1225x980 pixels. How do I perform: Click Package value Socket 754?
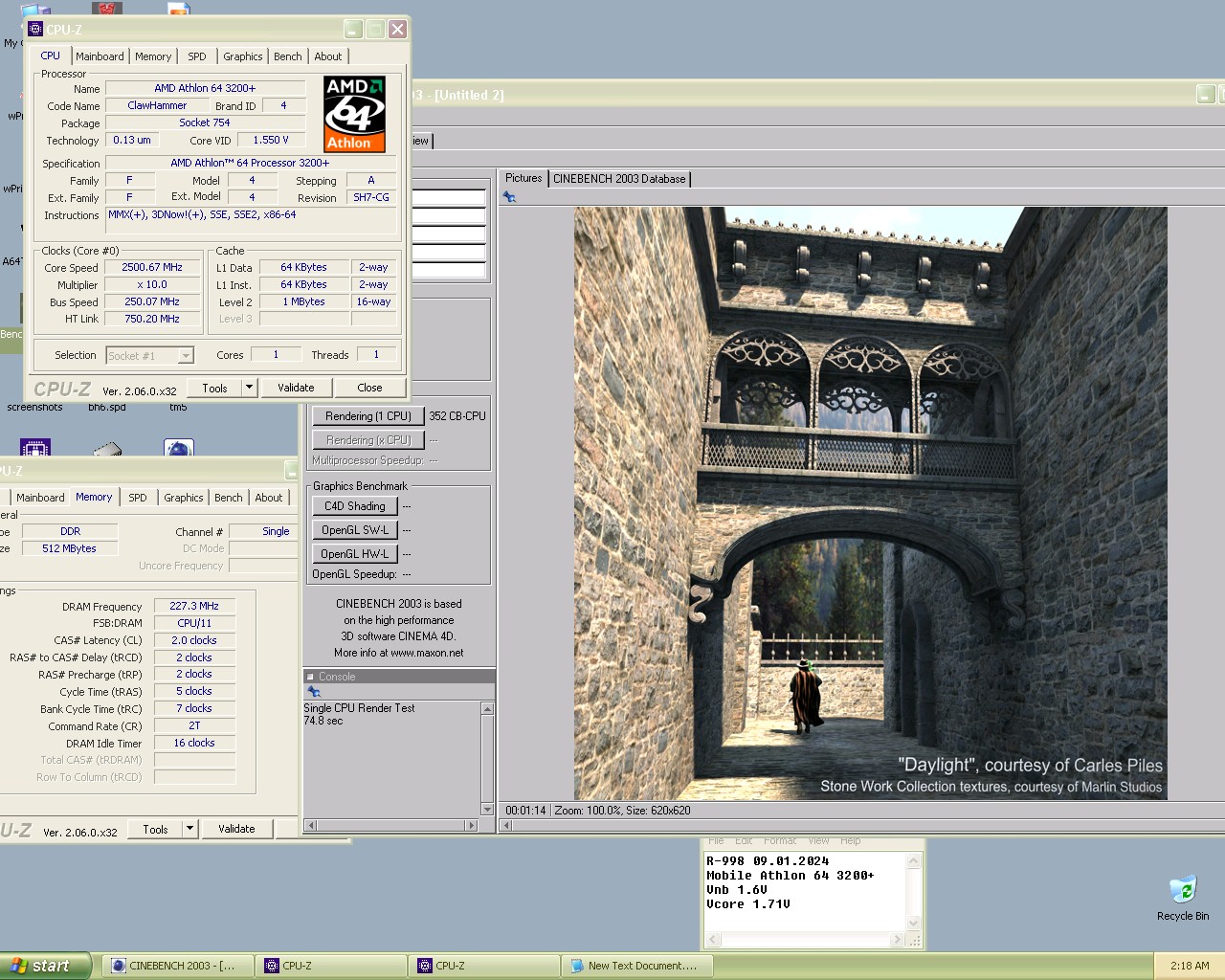point(205,122)
